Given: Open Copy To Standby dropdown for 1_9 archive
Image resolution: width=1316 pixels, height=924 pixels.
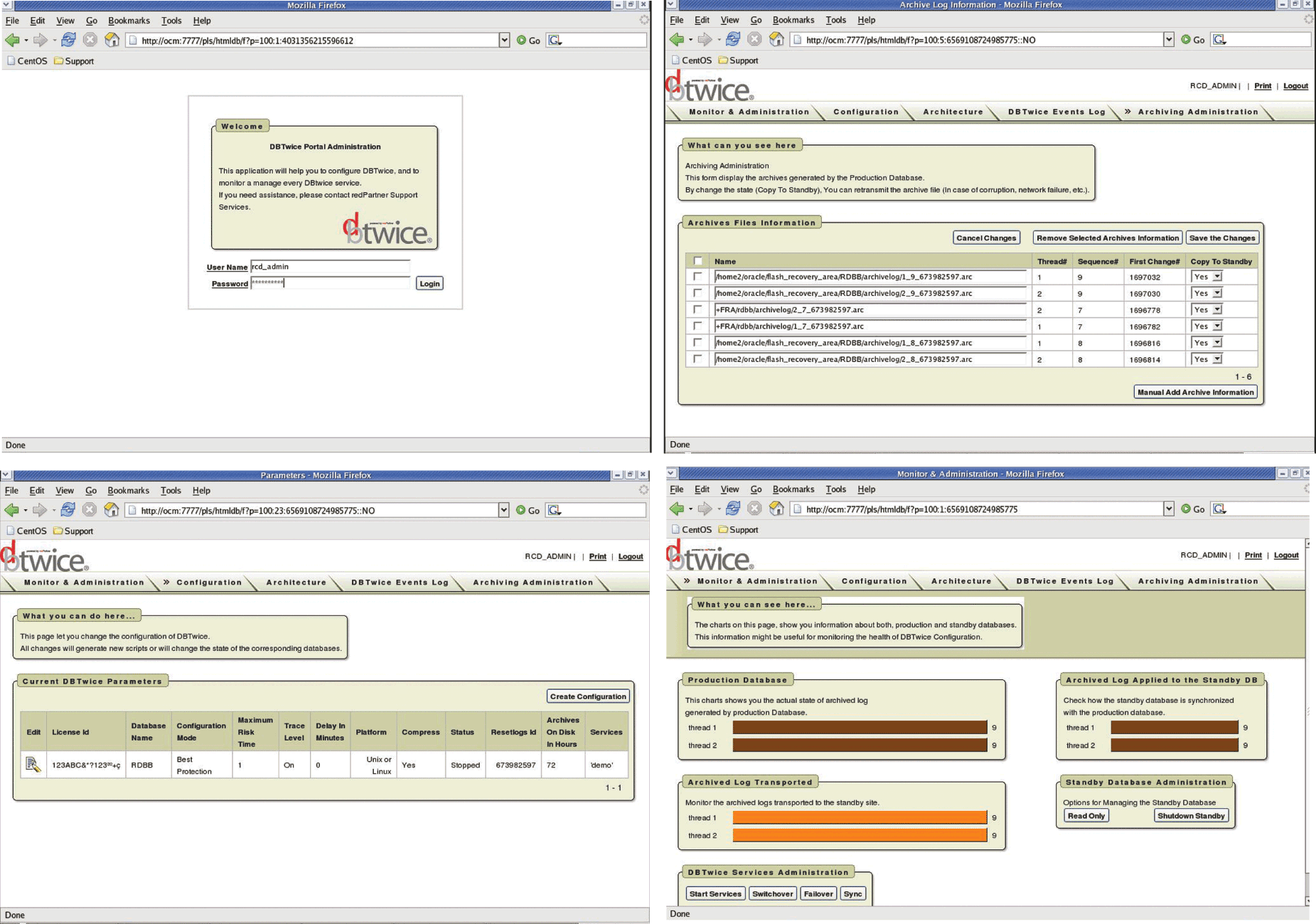Looking at the screenshot, I should click(x=1217, y=277).
